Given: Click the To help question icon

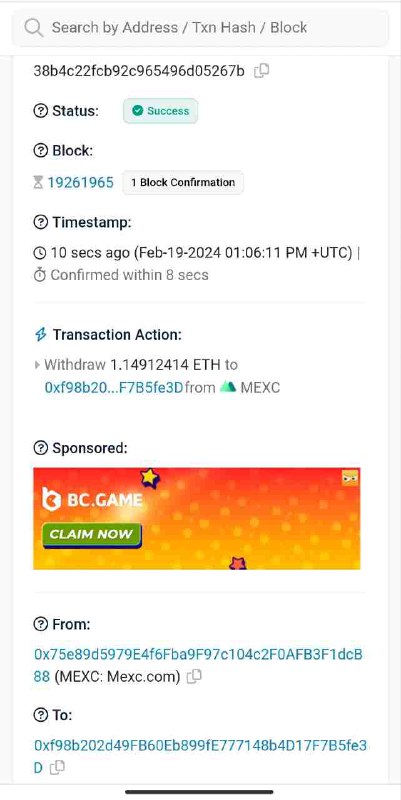Looking at the screenshot, I should tap(40, 715).
